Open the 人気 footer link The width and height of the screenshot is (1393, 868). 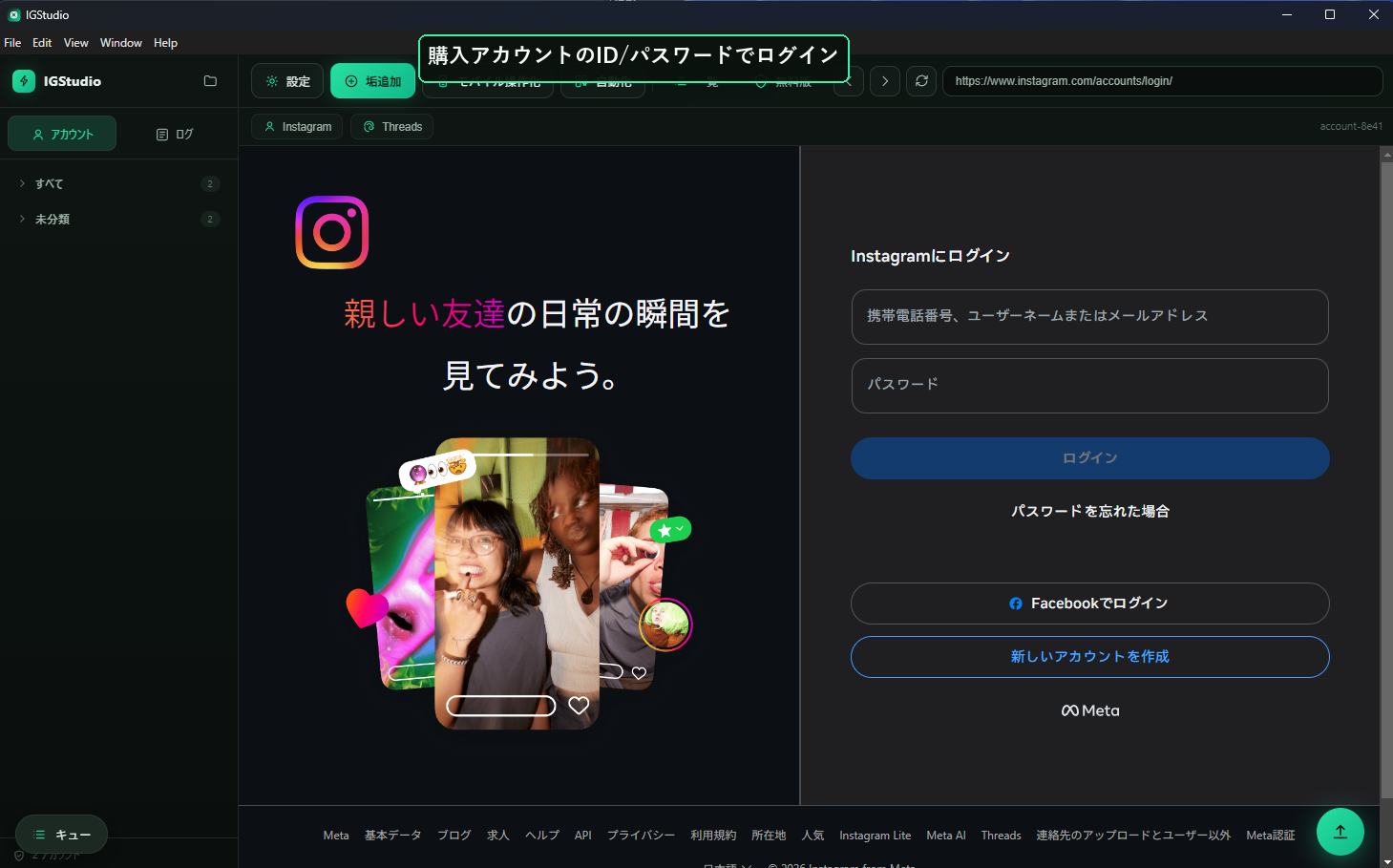(x=813, y=836)
